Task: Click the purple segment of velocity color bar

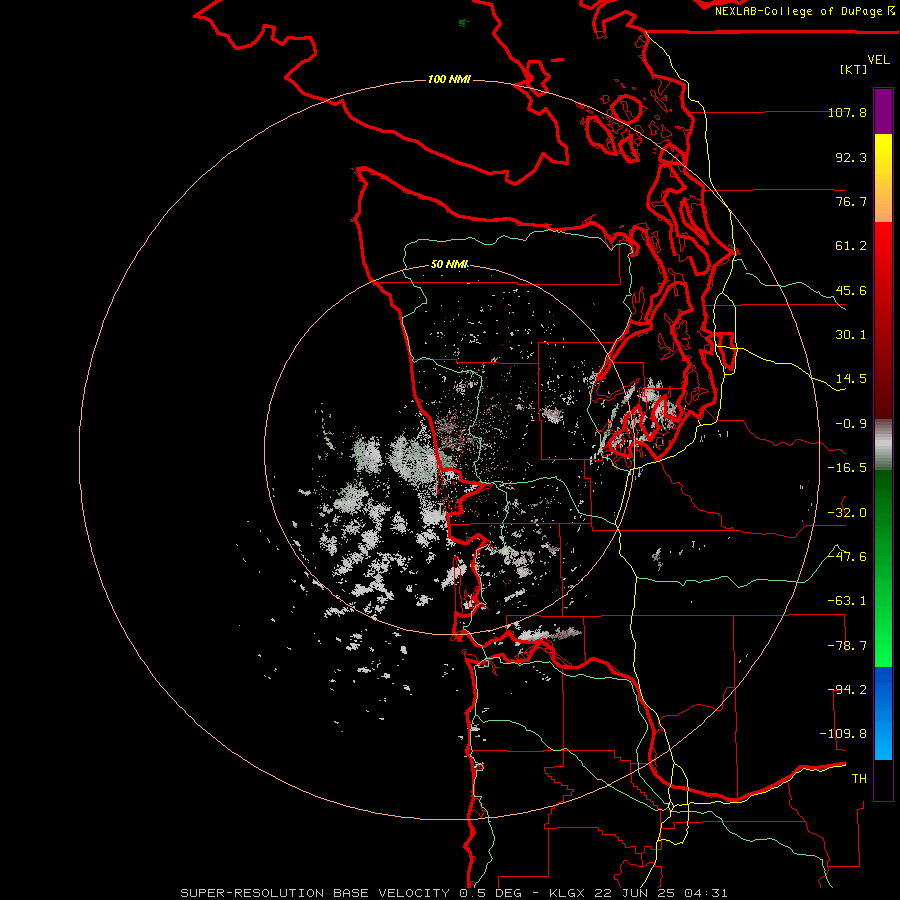Action: (x=883, y=111)
